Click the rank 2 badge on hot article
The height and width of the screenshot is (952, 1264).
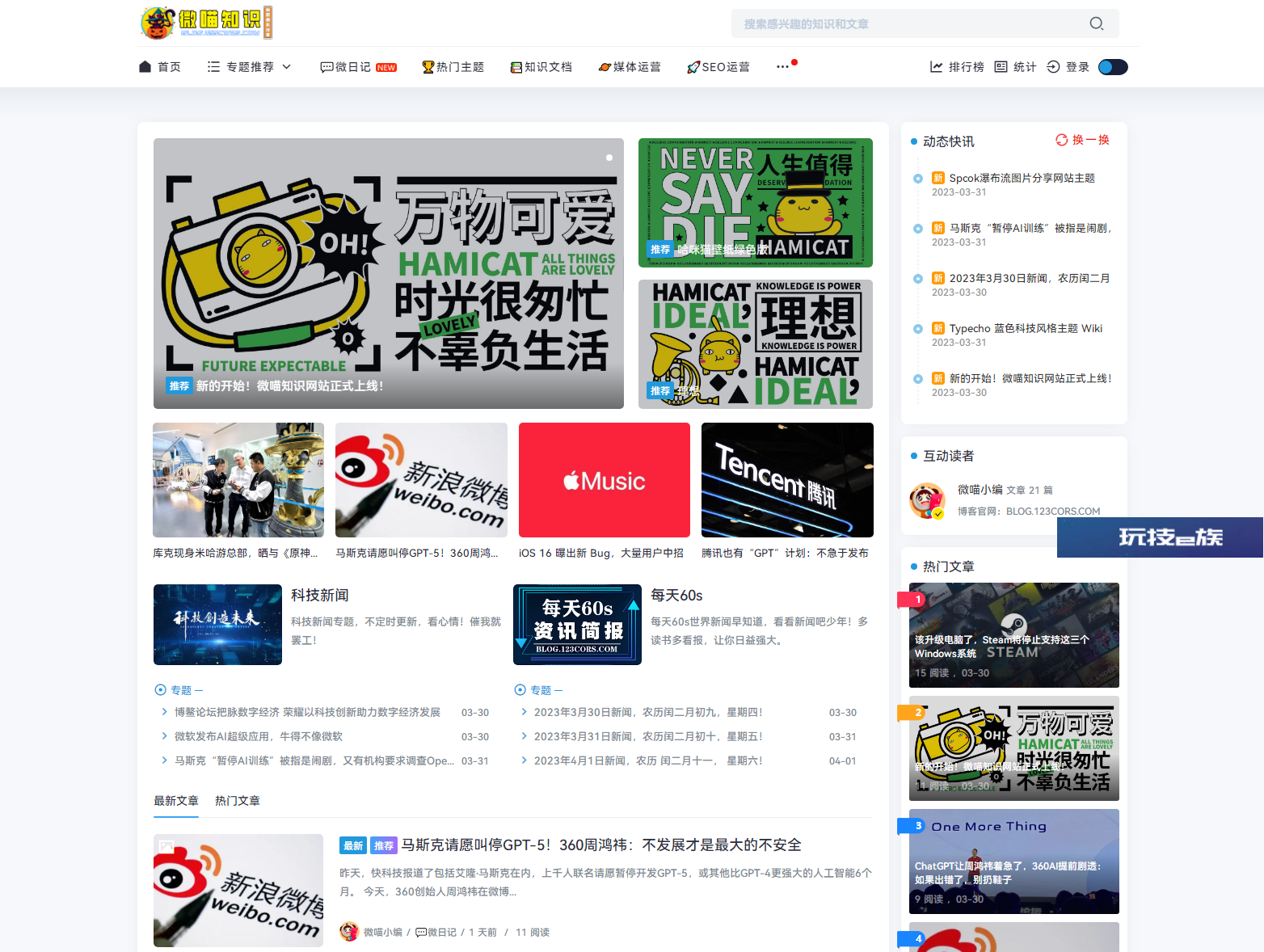pos(912,712)
